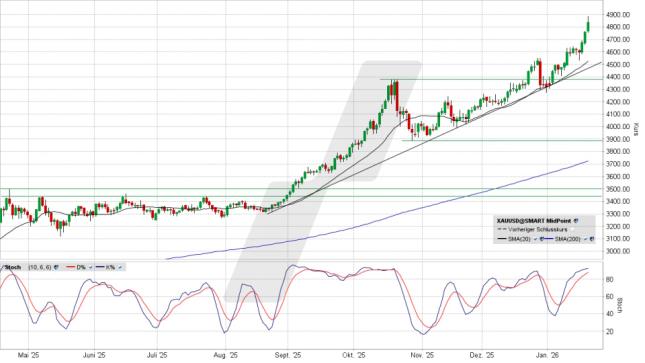Click the blue K% line sample
Viewport: 645px width, 363px height.
pos(100,267)
